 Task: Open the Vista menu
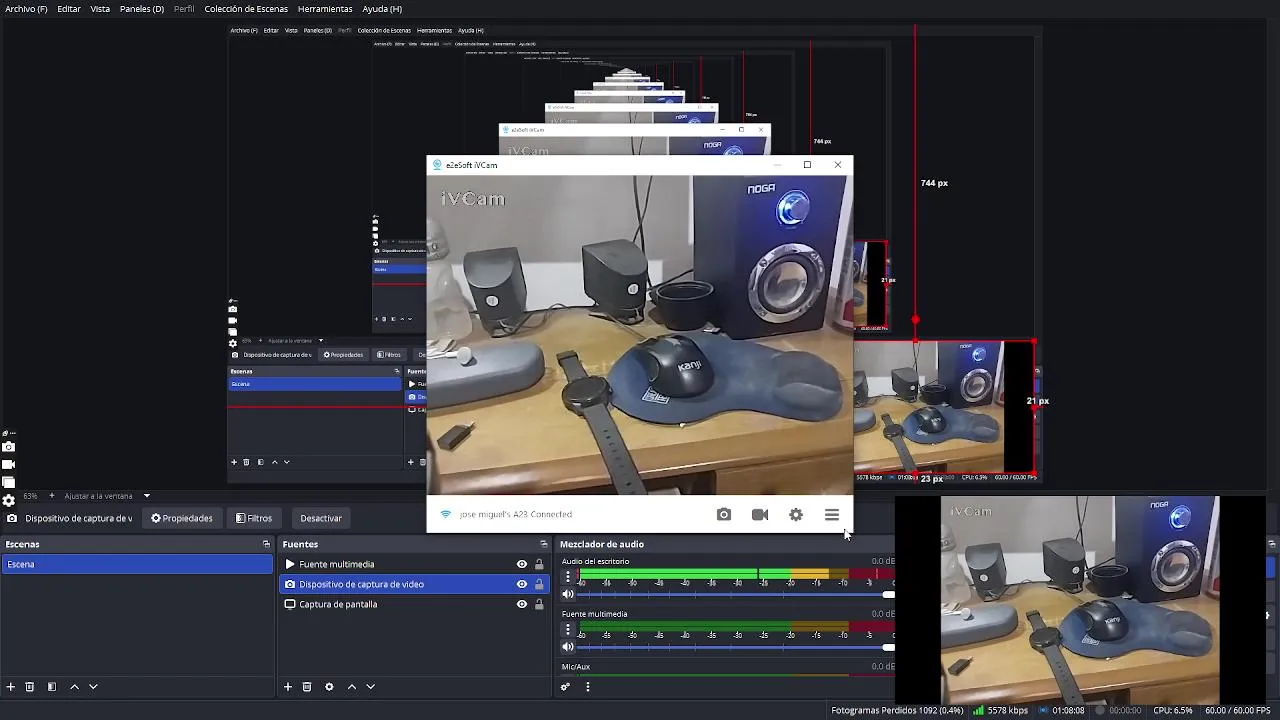(x=100, y=9)
